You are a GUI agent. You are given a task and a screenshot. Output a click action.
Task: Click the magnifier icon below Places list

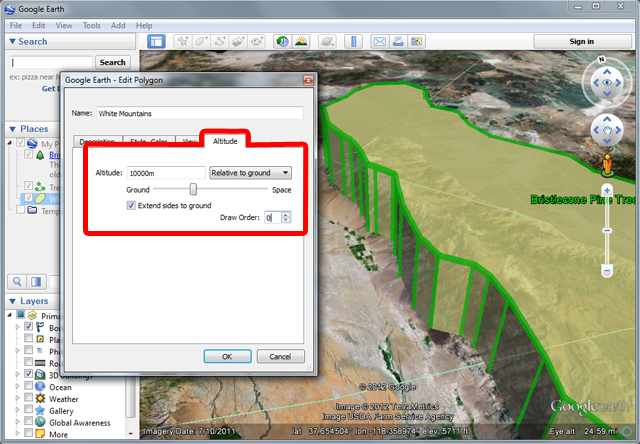click(17, 281)
